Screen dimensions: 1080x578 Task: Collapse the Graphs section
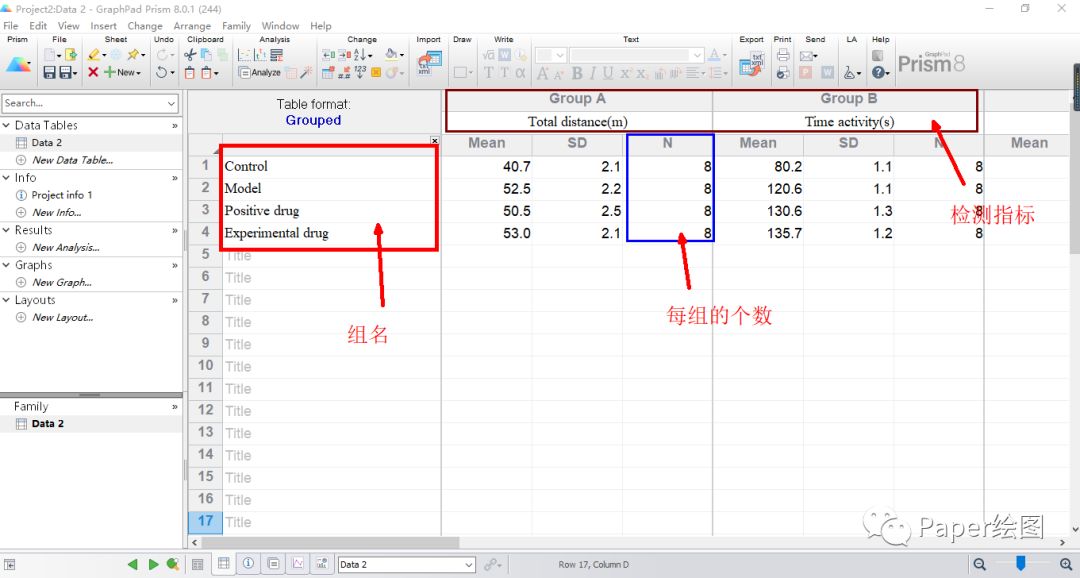(6, 265)
